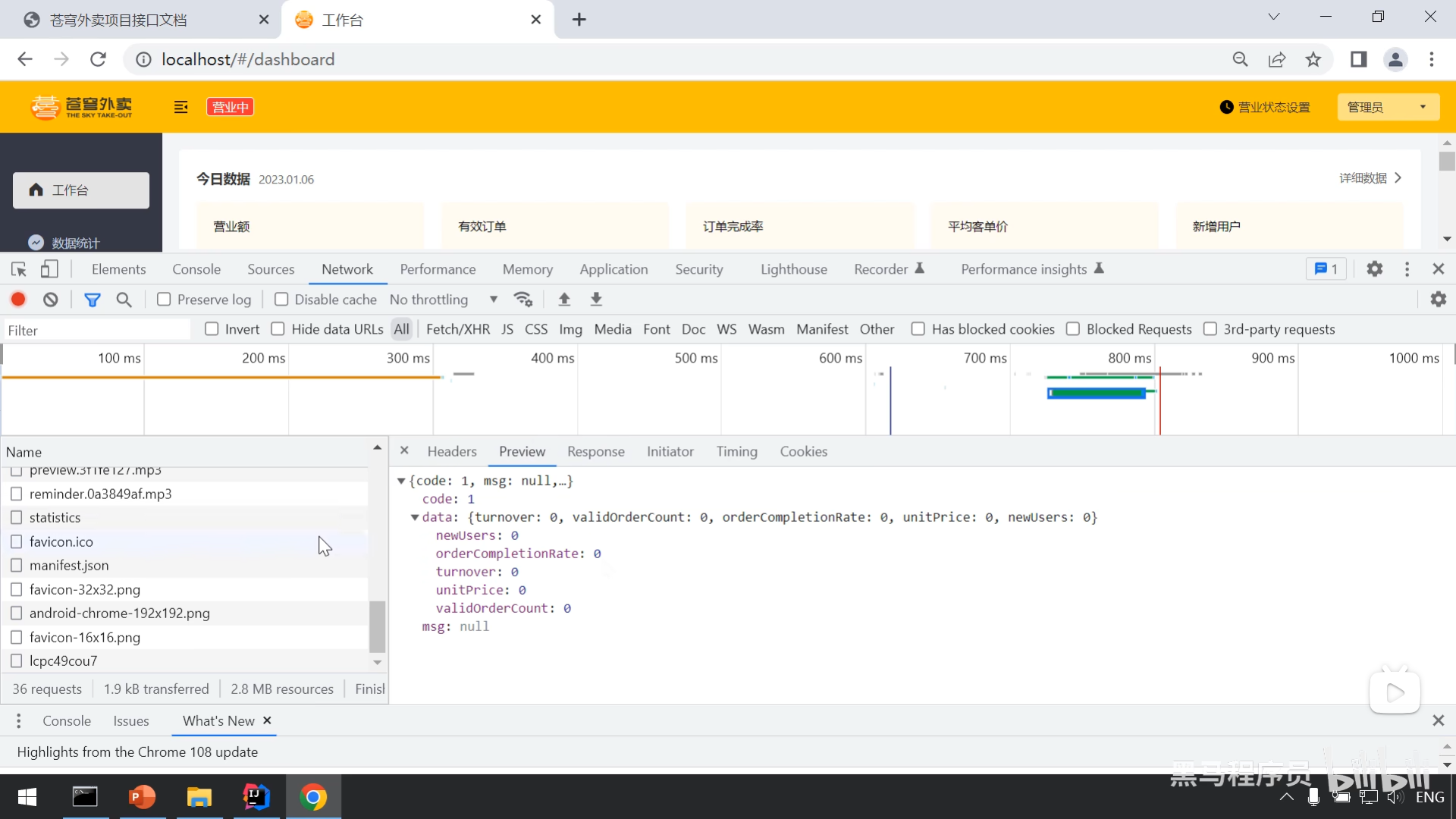Click the sidebar collapse hamburger icon

180,107
